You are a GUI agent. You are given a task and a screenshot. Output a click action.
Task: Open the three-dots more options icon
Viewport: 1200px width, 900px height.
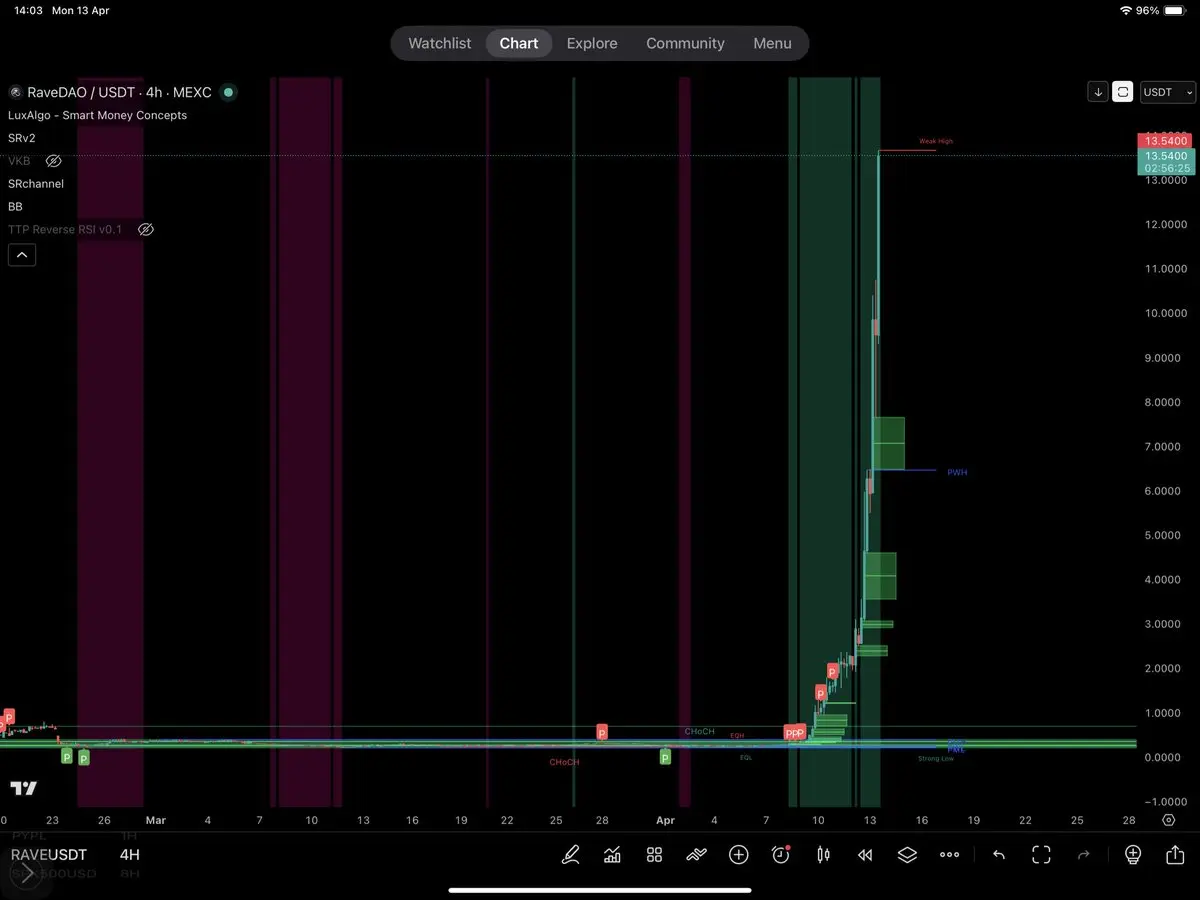pos(949,855)
